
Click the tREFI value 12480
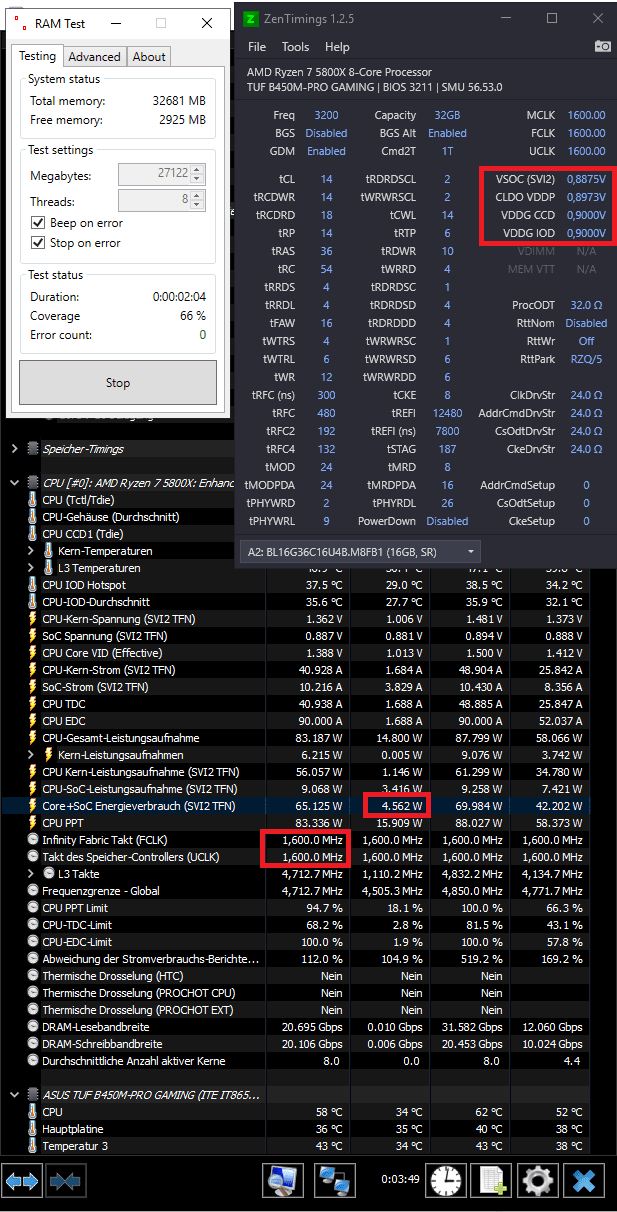tap(447, 413)
